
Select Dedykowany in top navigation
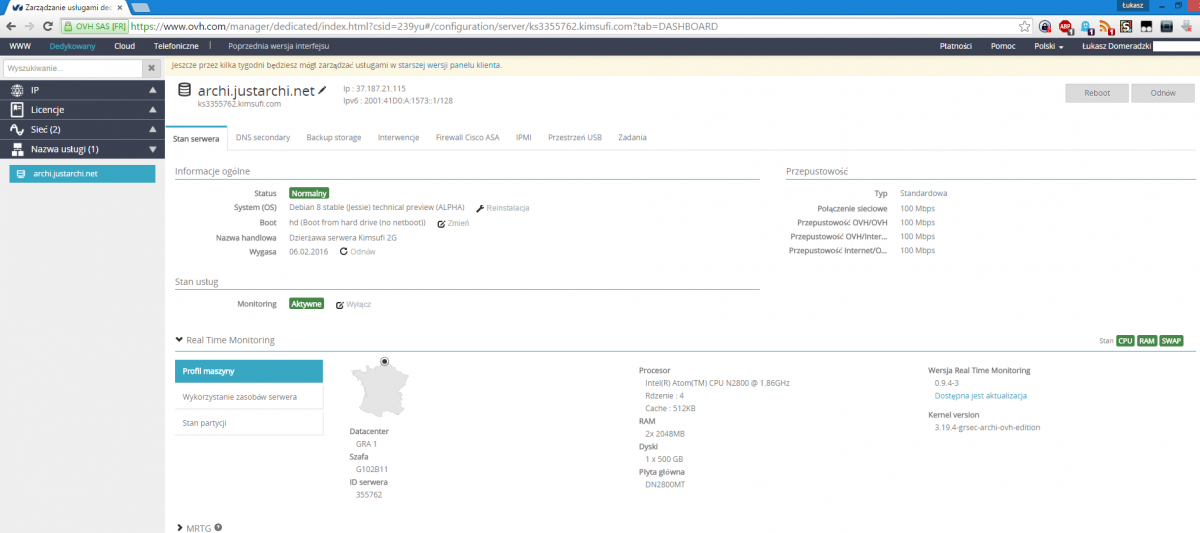(x=73, y=46)
